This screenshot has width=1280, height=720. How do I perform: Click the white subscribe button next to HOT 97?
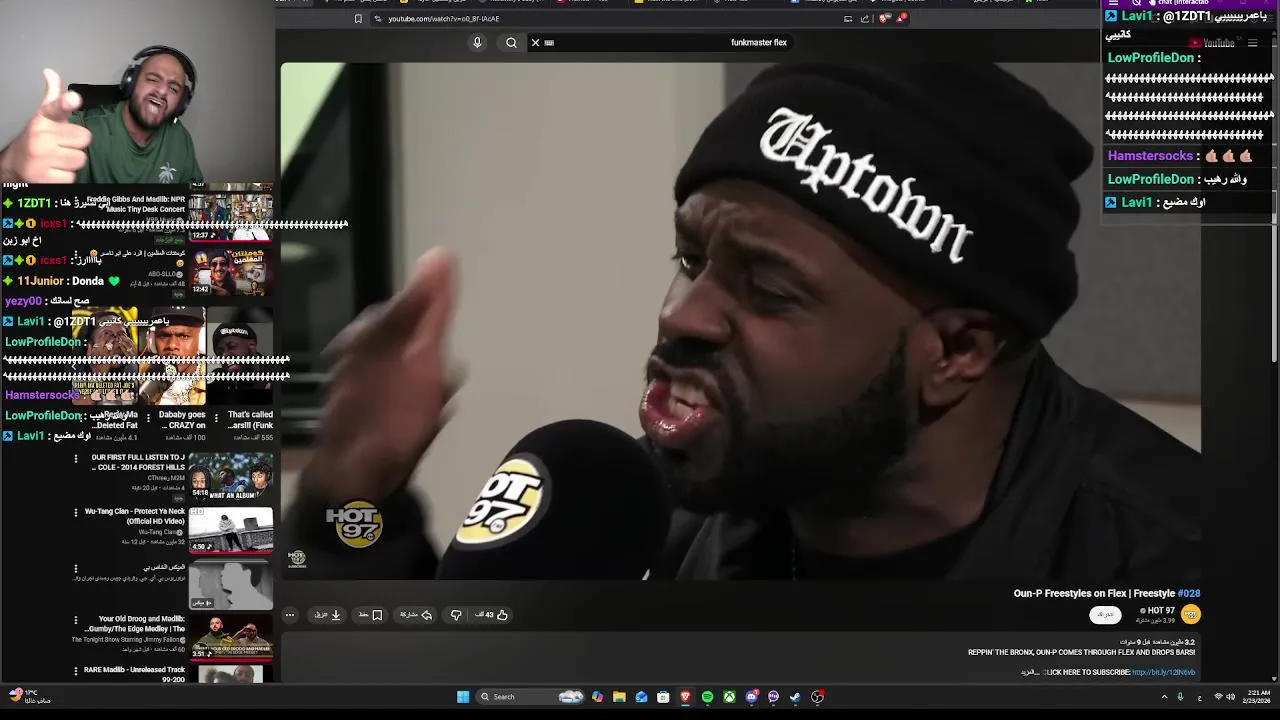tap(1105, 615)
